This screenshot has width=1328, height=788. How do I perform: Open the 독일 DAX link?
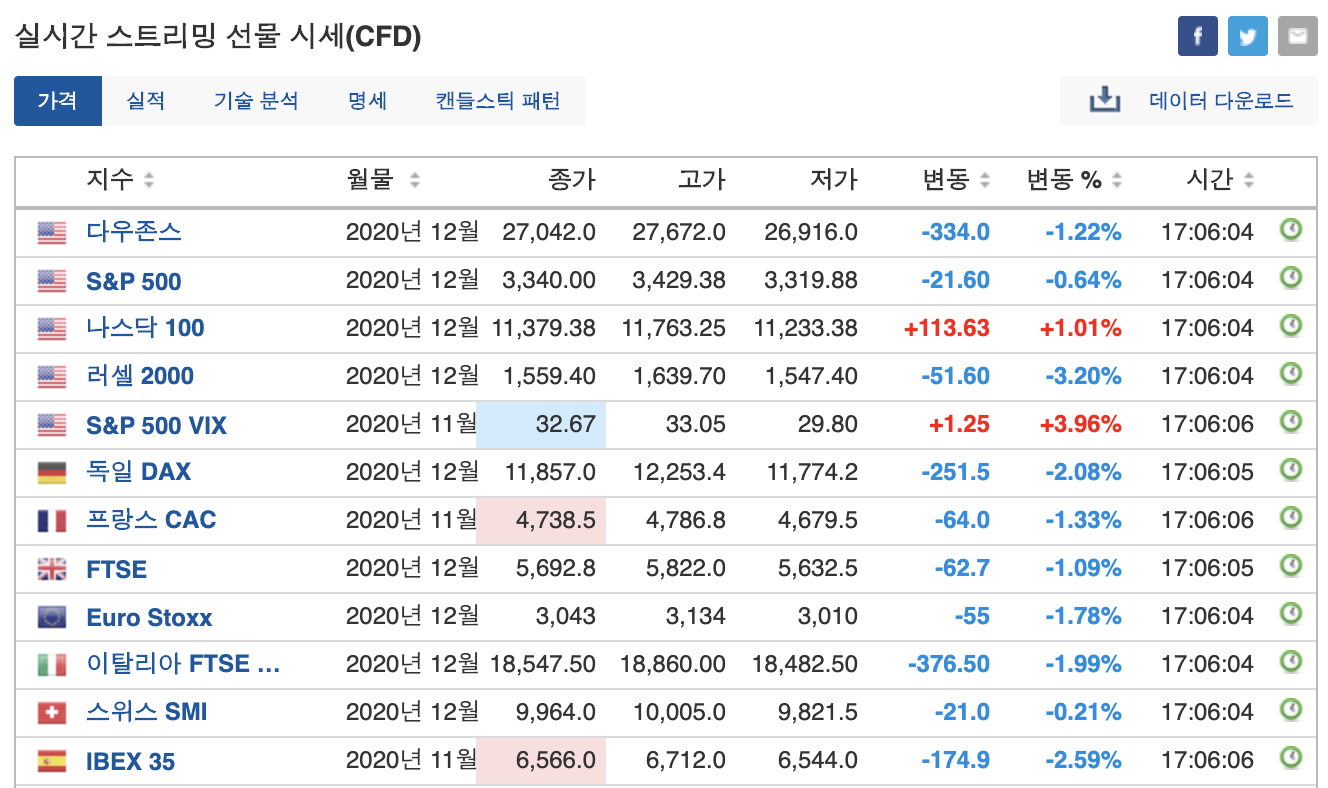coord(138,472)
